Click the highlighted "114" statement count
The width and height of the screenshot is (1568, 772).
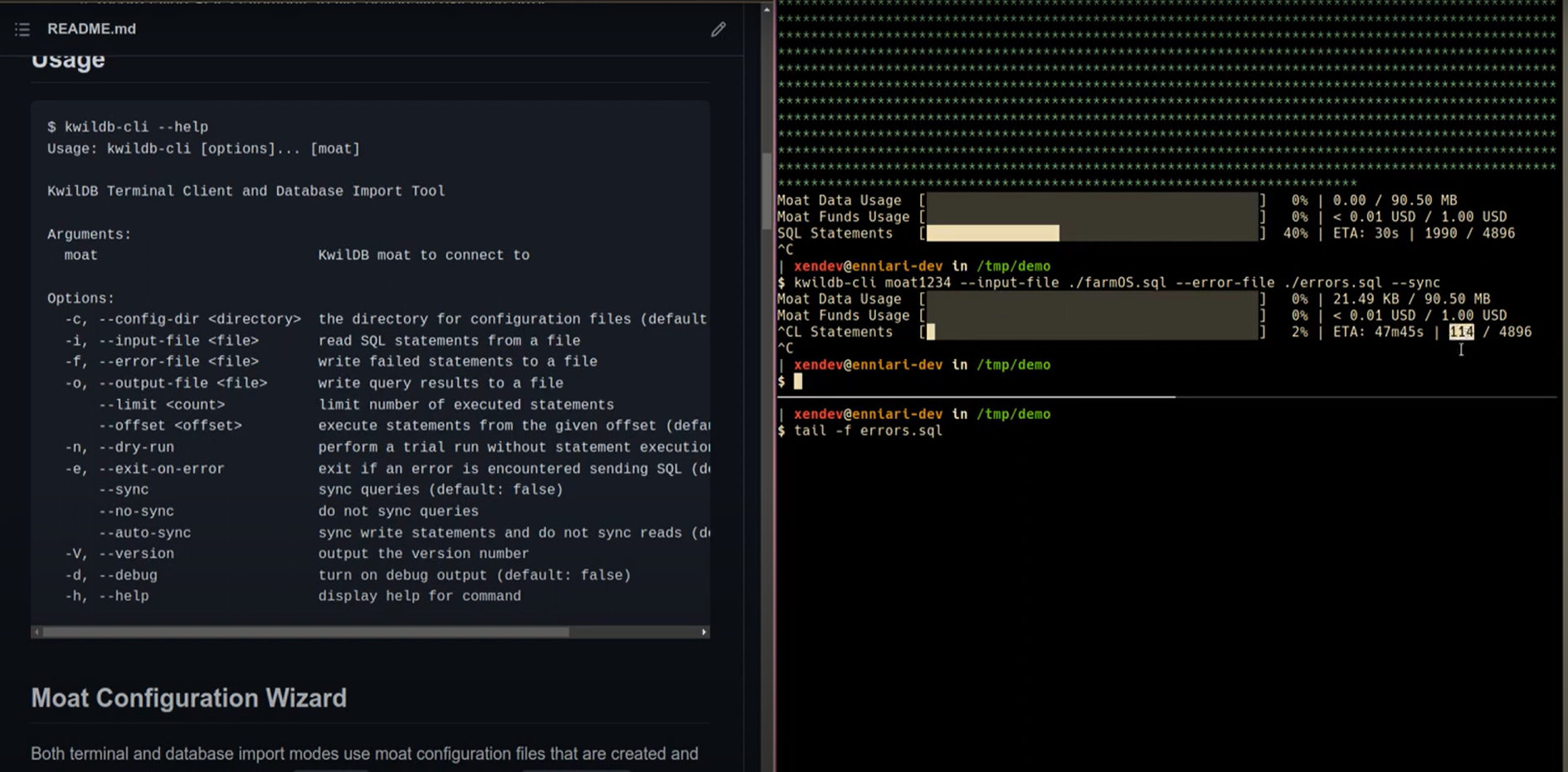pyautogui.click(x=1461, y=332)
